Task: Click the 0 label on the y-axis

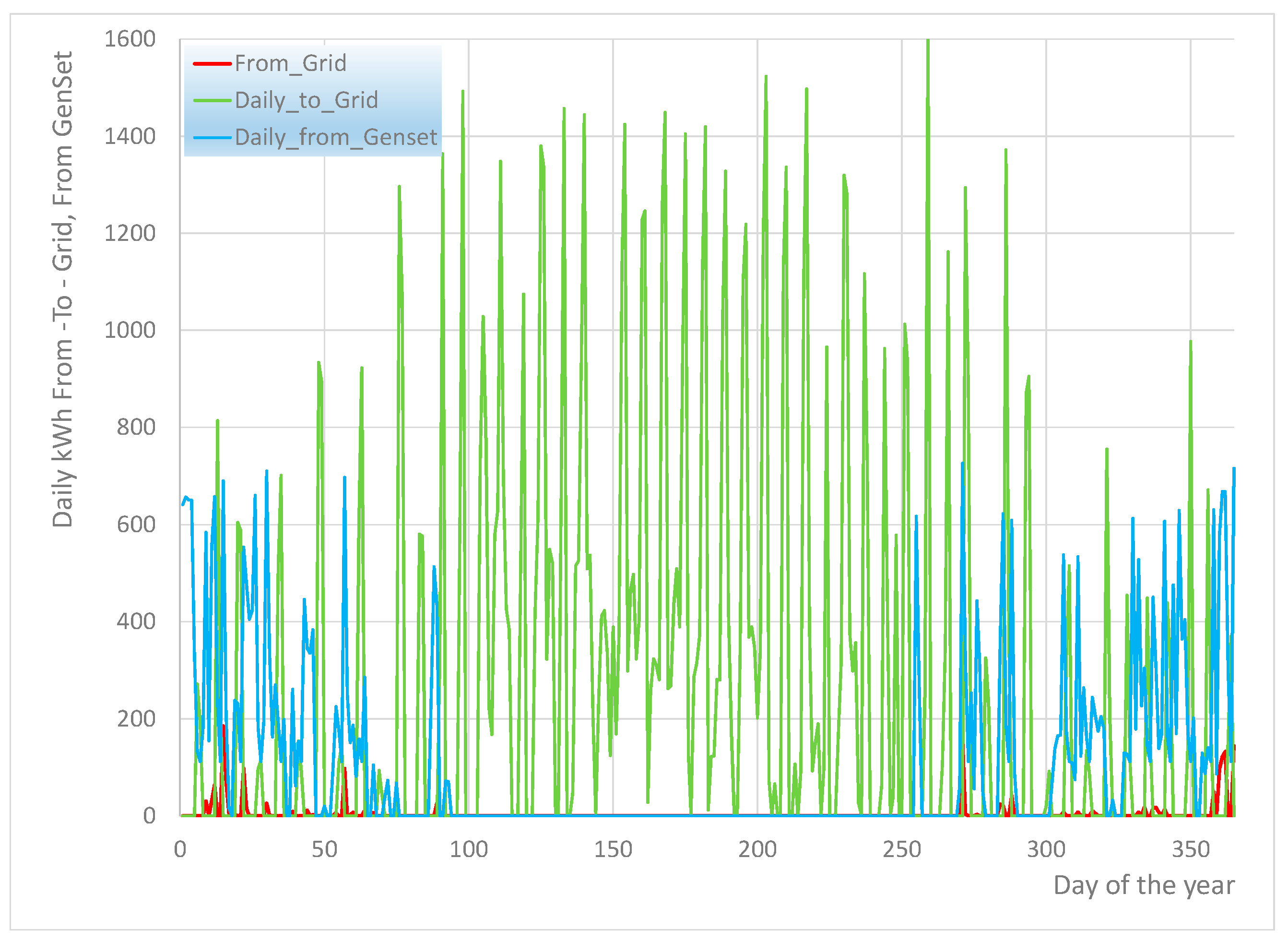Action: coord(149,816)
